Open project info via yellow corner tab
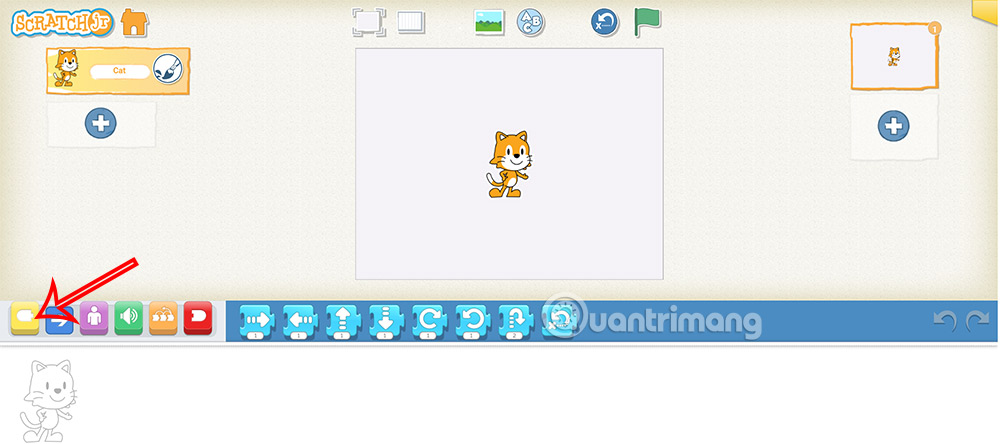 pos(986,11)
